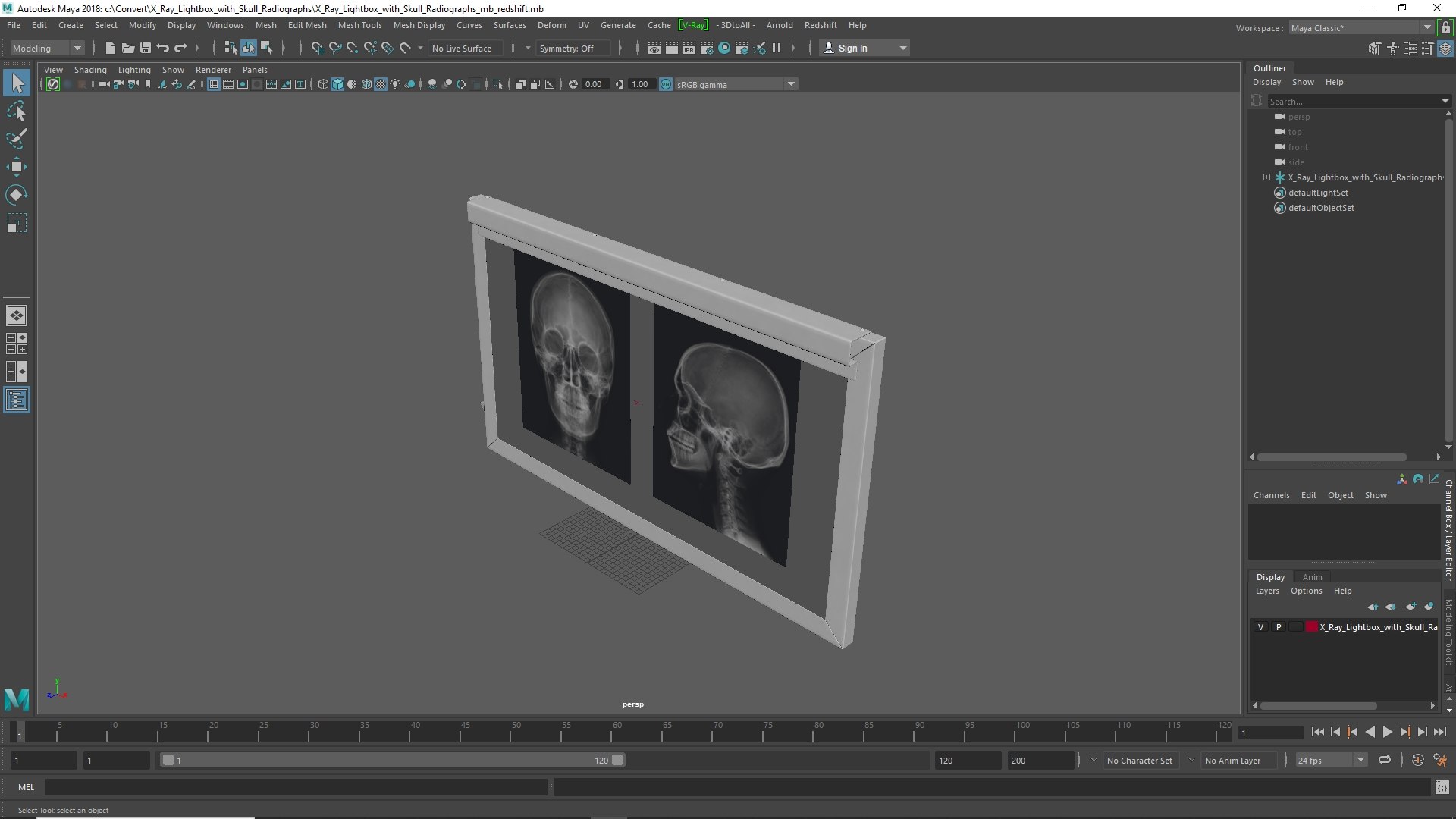The width and height of the screenshot is (1456, 819).
Task: Open the Mesh Tools menu
Action: click(359, 25)
